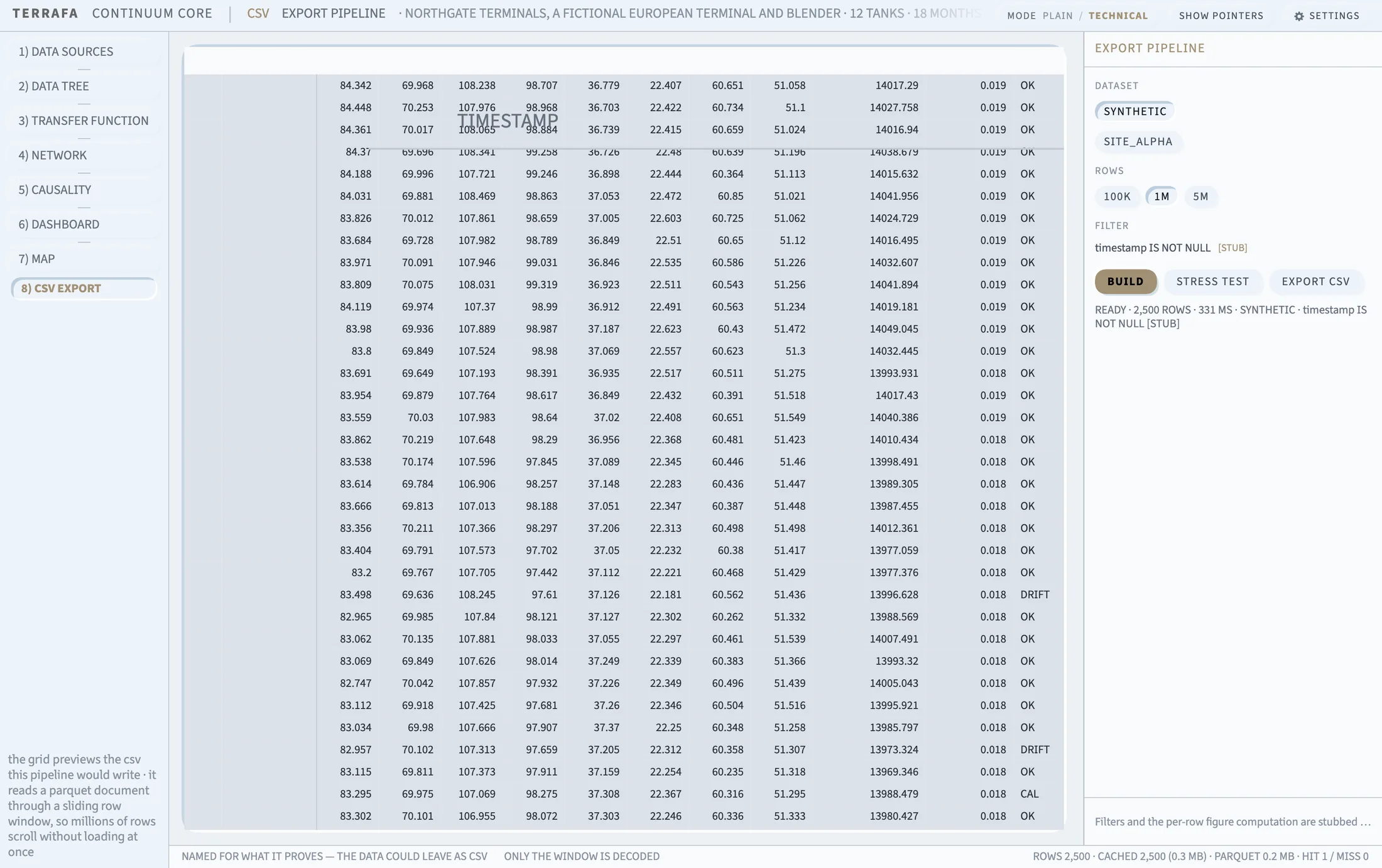Click filter text timestamp IS NOT NULL
The width and height of the screenshot is (1382, 868).
coord(1152,247)
